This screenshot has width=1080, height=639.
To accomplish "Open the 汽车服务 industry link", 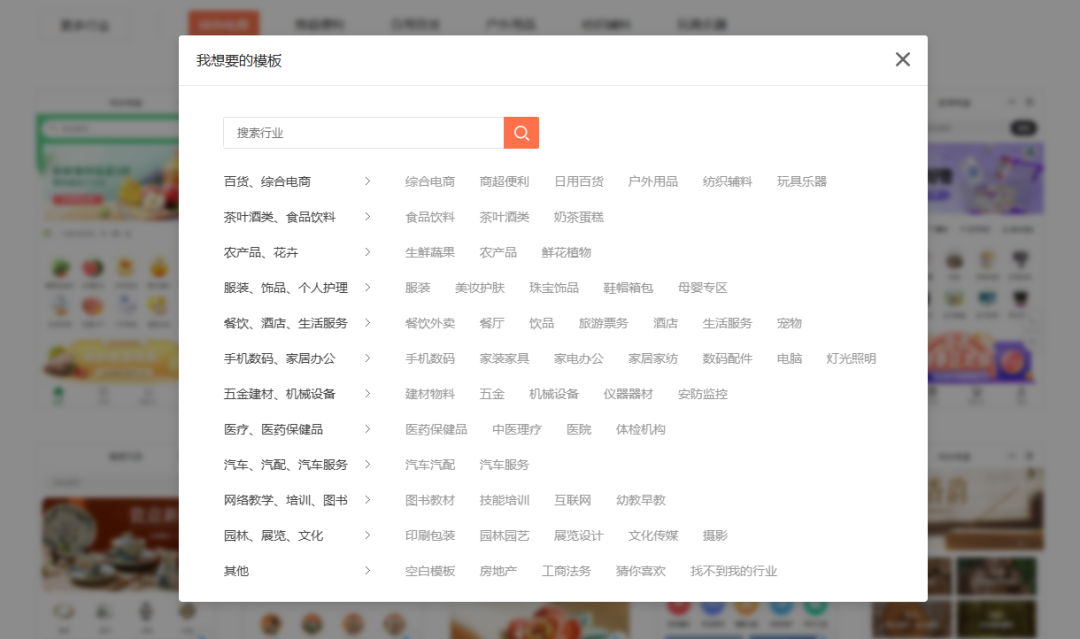I will (x=504, y=465).
